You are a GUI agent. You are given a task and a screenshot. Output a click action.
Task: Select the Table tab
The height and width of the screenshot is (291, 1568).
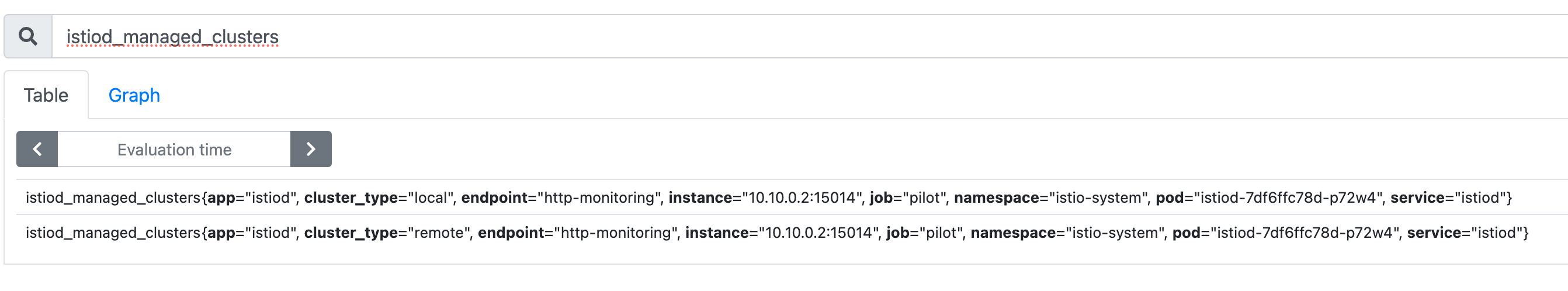point(46,95)
